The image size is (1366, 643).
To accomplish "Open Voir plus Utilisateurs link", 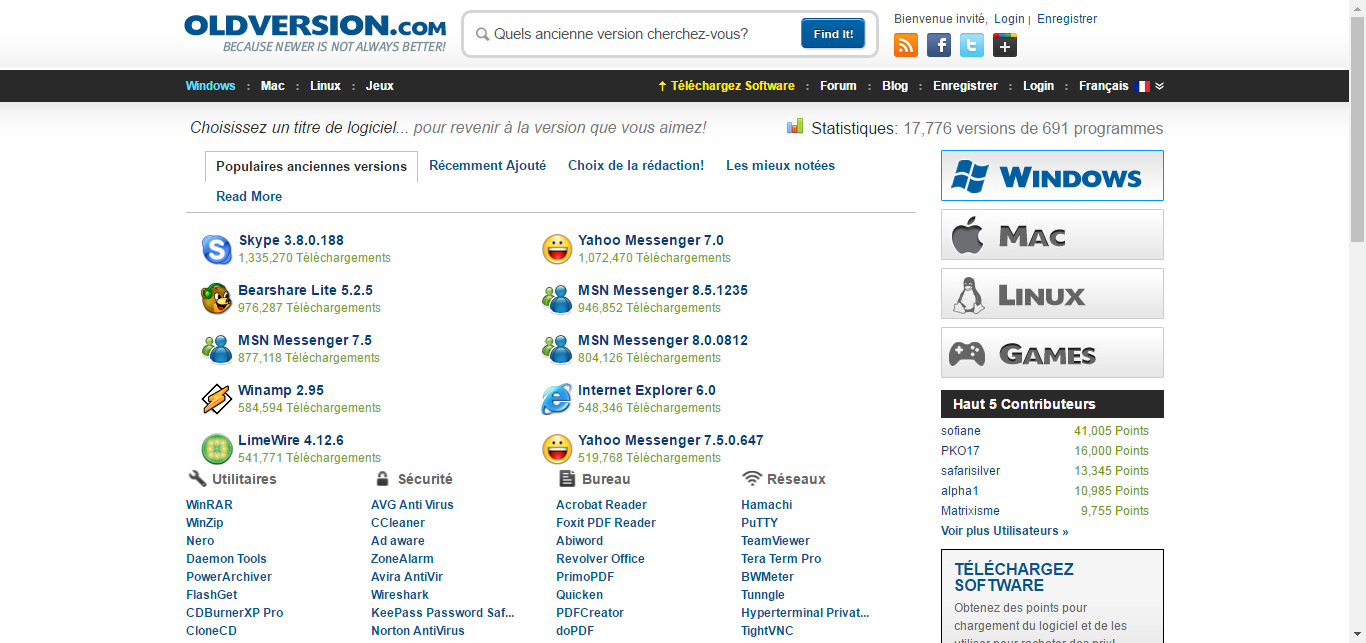I will pos(1004,531).
